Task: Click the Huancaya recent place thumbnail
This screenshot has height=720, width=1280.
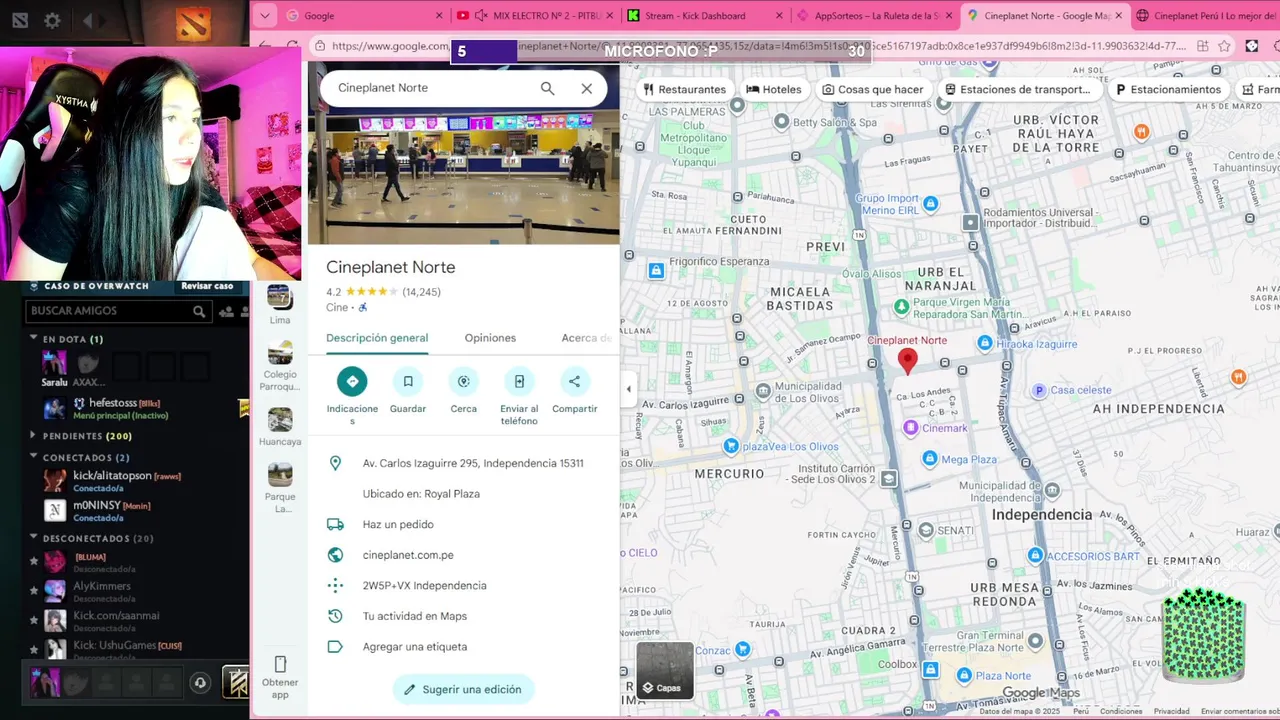Action: tap(280, 420)
